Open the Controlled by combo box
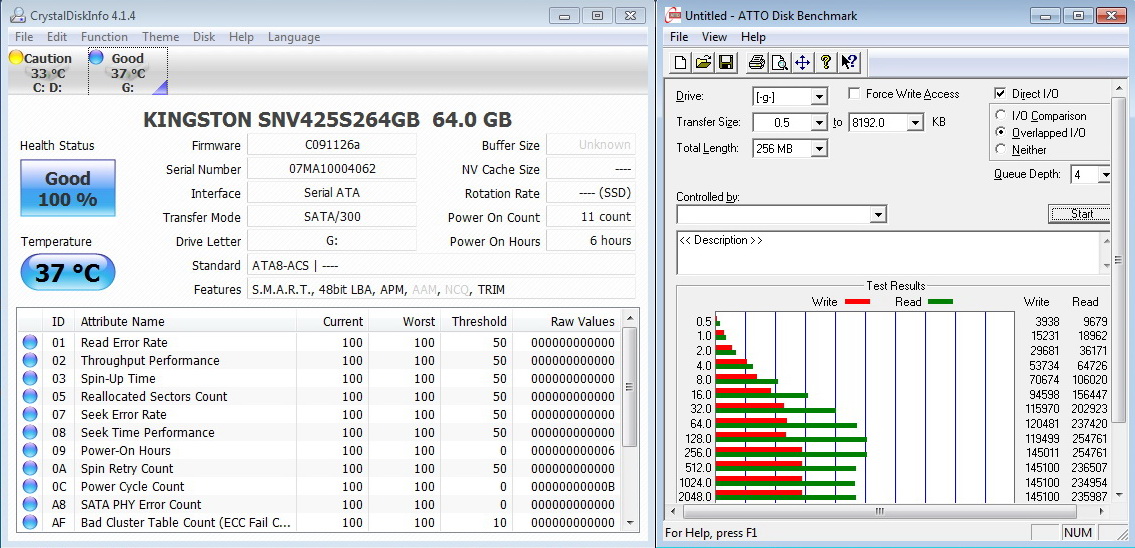1135x548 pixels. click(x=878, y=215)
